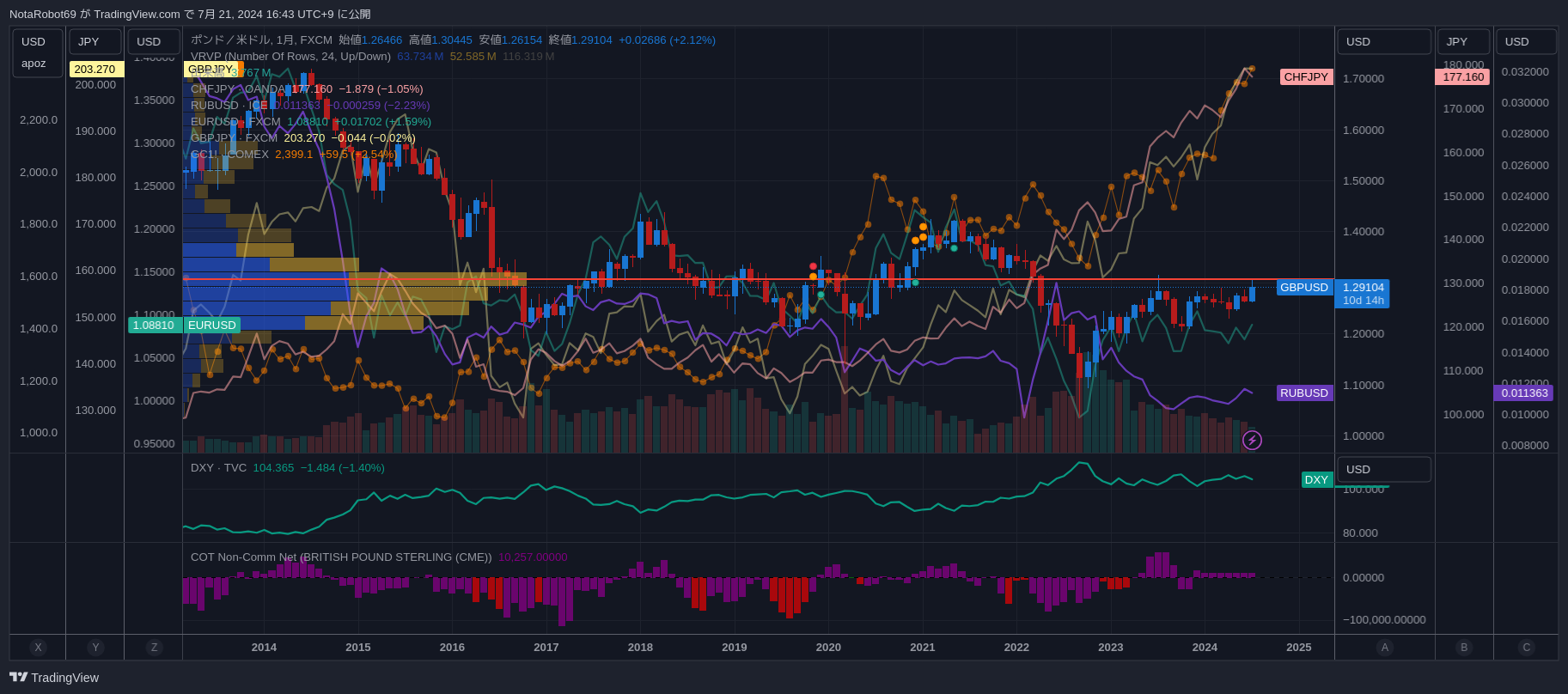
Task: Open JPY currency box above 200.000 scale
Action: click(95, 42)
